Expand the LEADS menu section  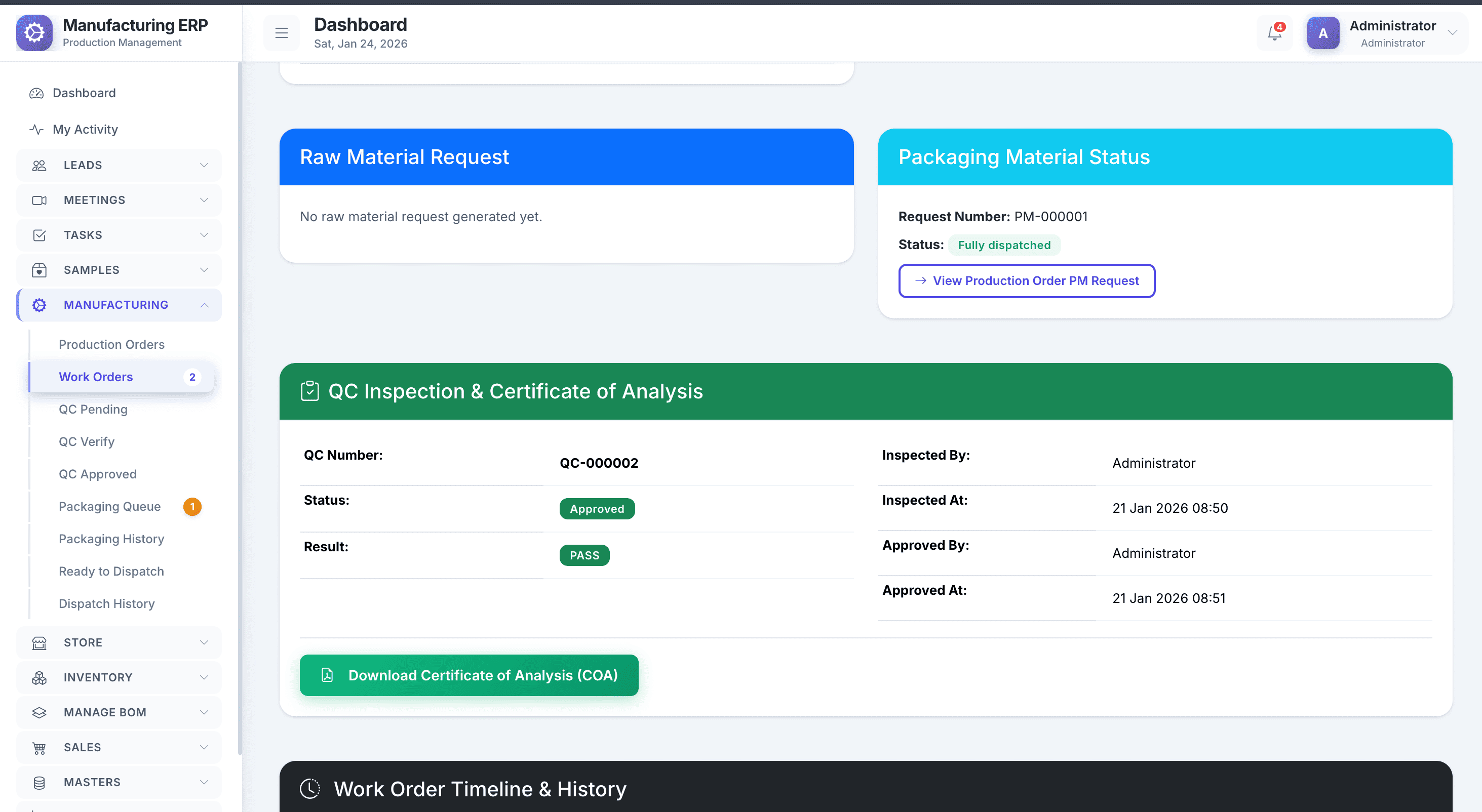[x=119, y=165]
